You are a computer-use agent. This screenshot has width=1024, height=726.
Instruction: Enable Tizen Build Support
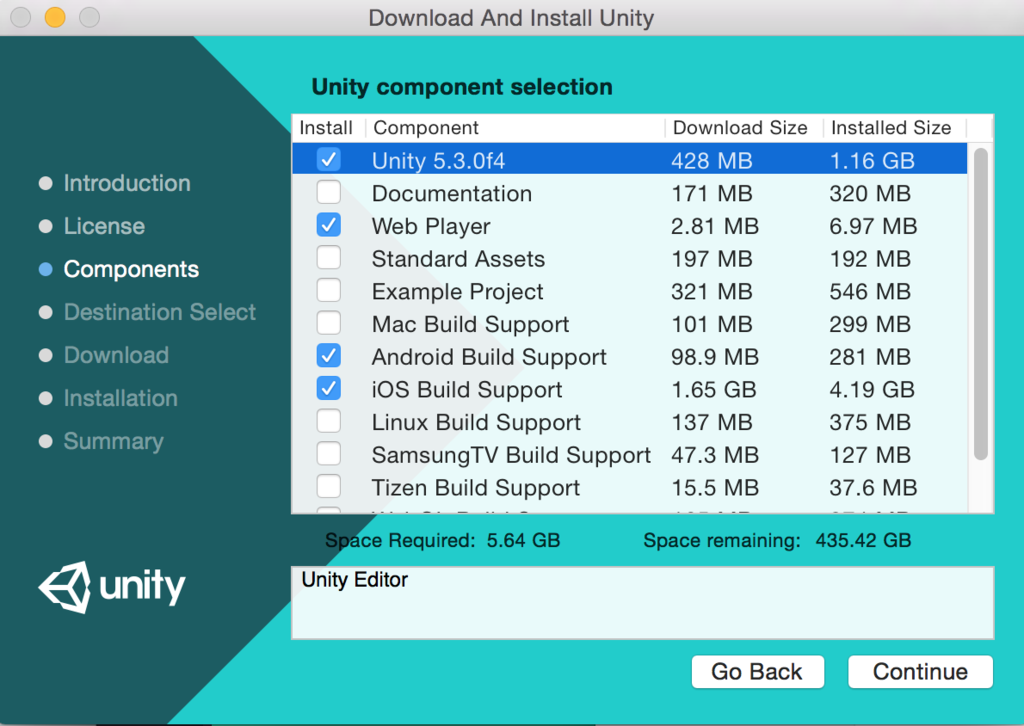[x=328, y=486]
